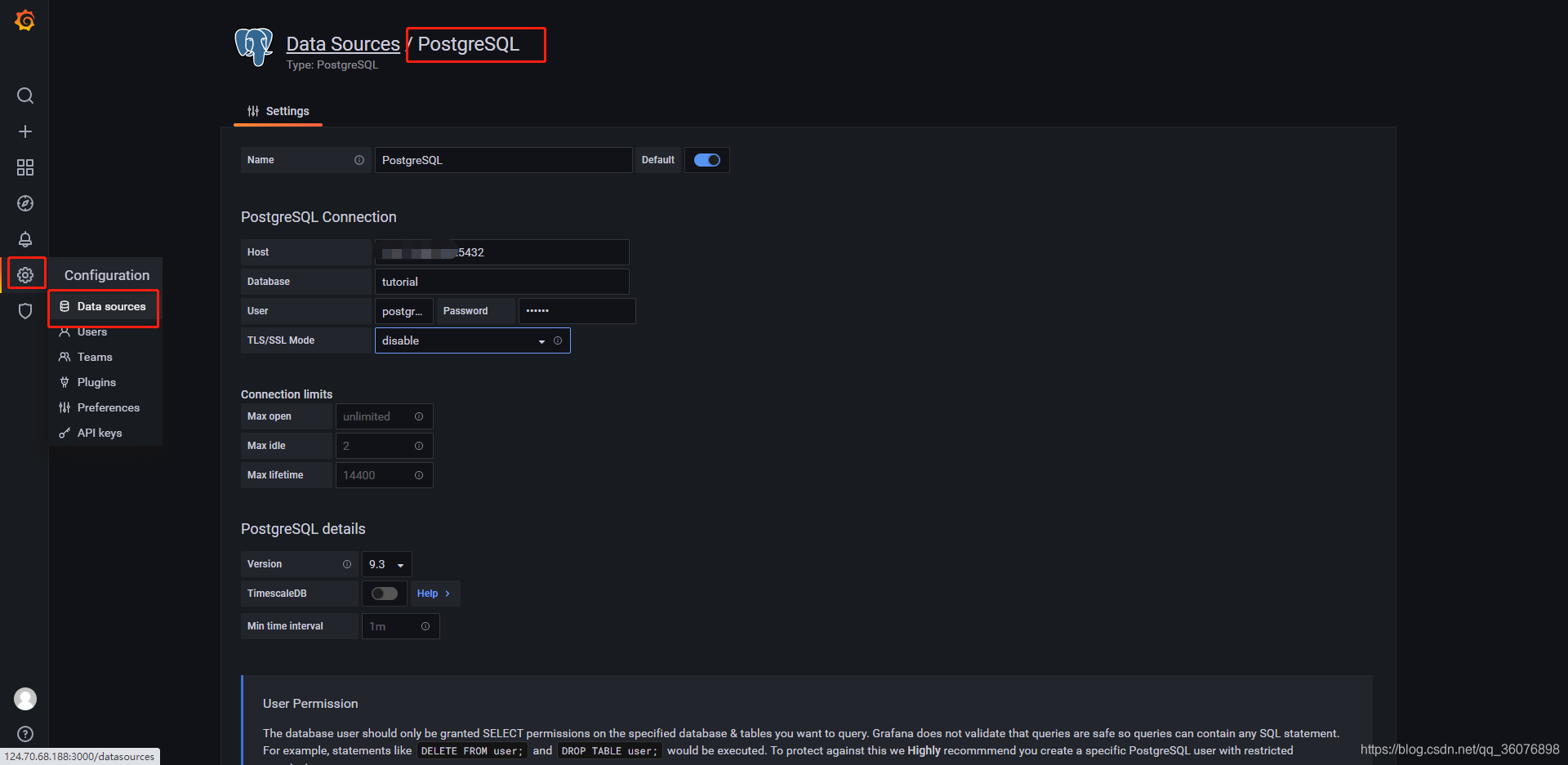Click the Max idle input field
This screenshot has width=1568, height=765.
(384, 446)
